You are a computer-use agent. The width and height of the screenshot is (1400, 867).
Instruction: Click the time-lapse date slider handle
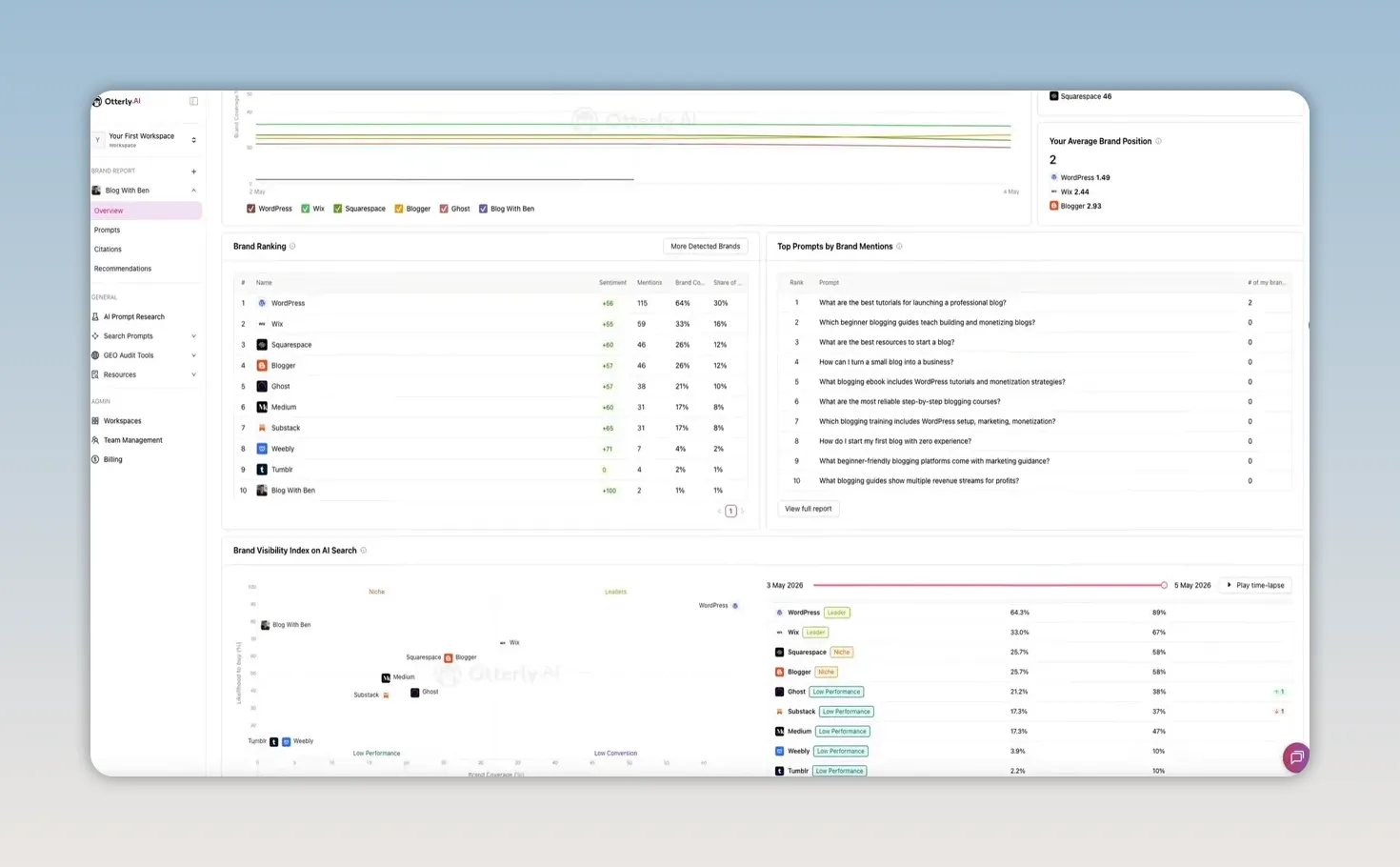point(1164,585)
